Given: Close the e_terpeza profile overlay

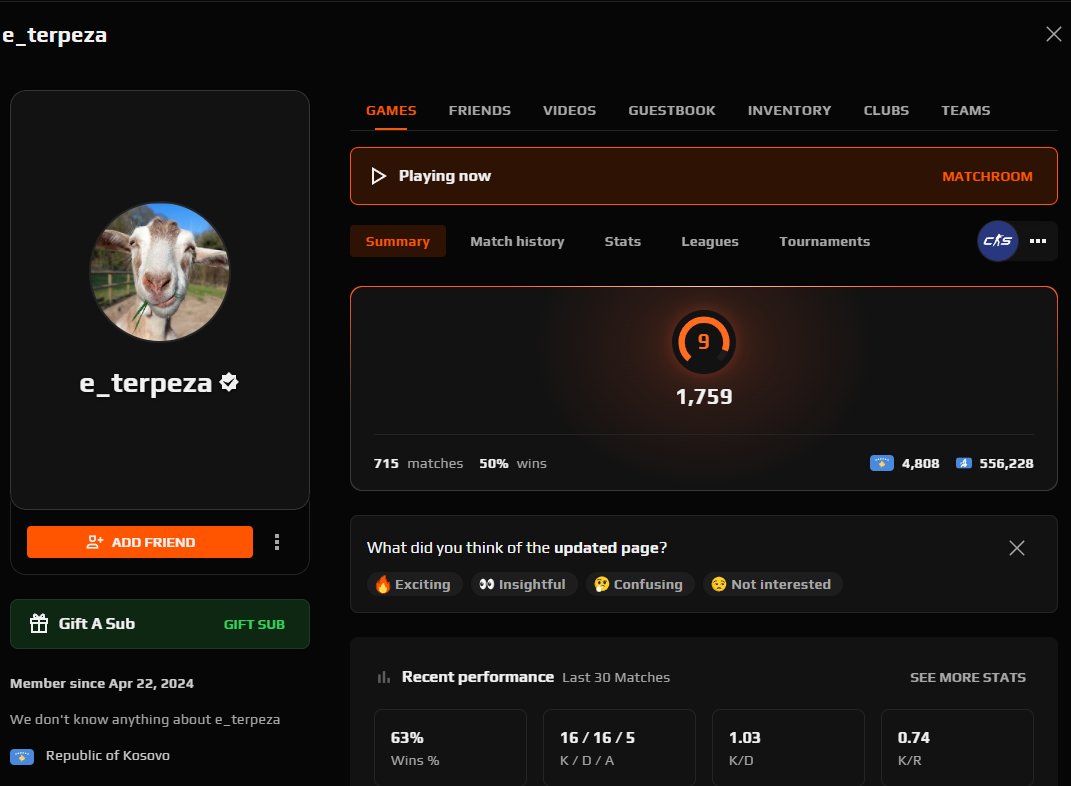Looking at the screenshot, I should [1053, 34].
